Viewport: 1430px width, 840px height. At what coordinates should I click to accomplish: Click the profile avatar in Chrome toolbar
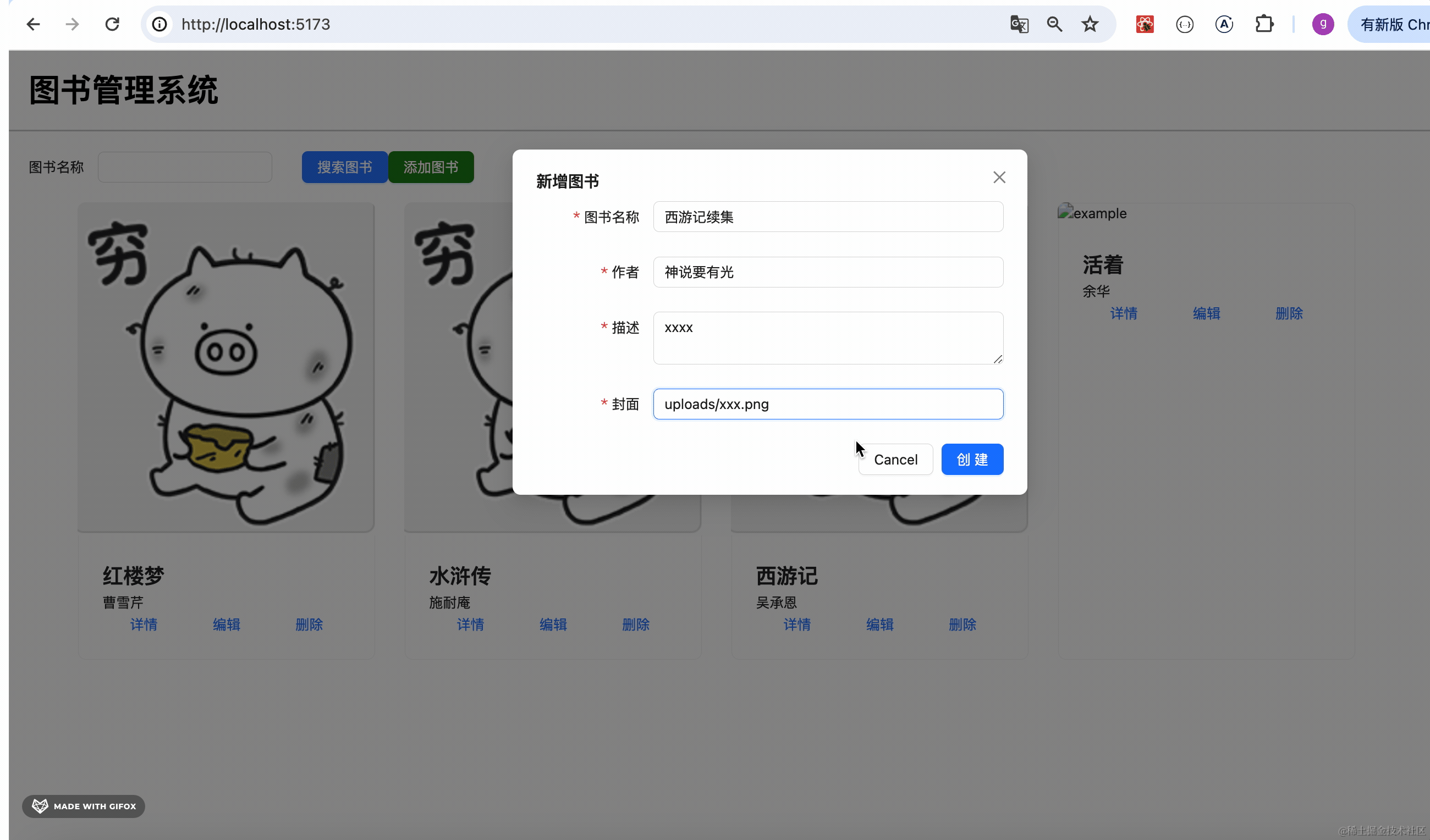[1322, 24]
